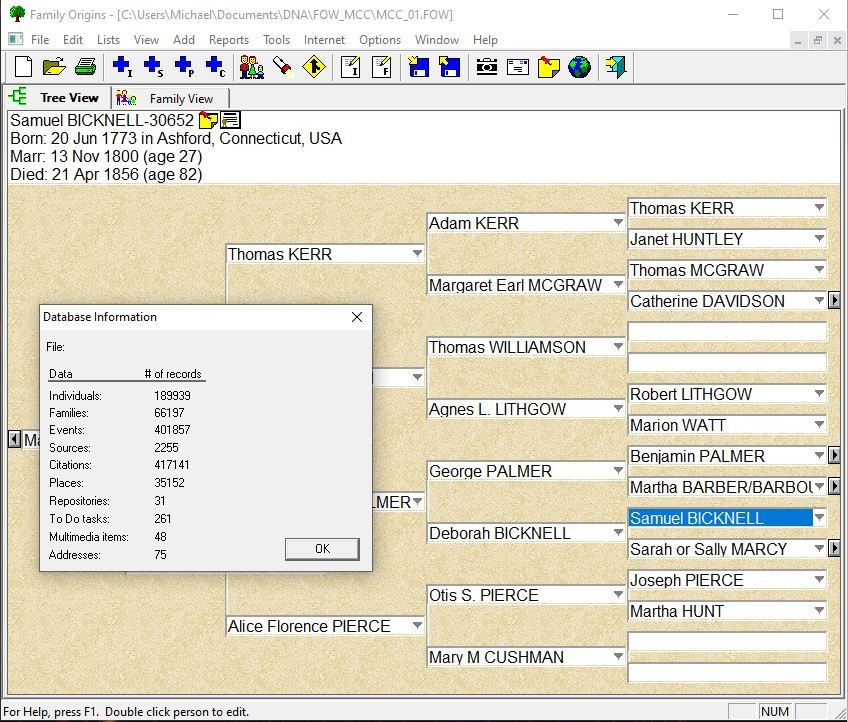This screenshot has width=848, height=722.
Task: Open the Reports menu
Action: click(229, 40)
